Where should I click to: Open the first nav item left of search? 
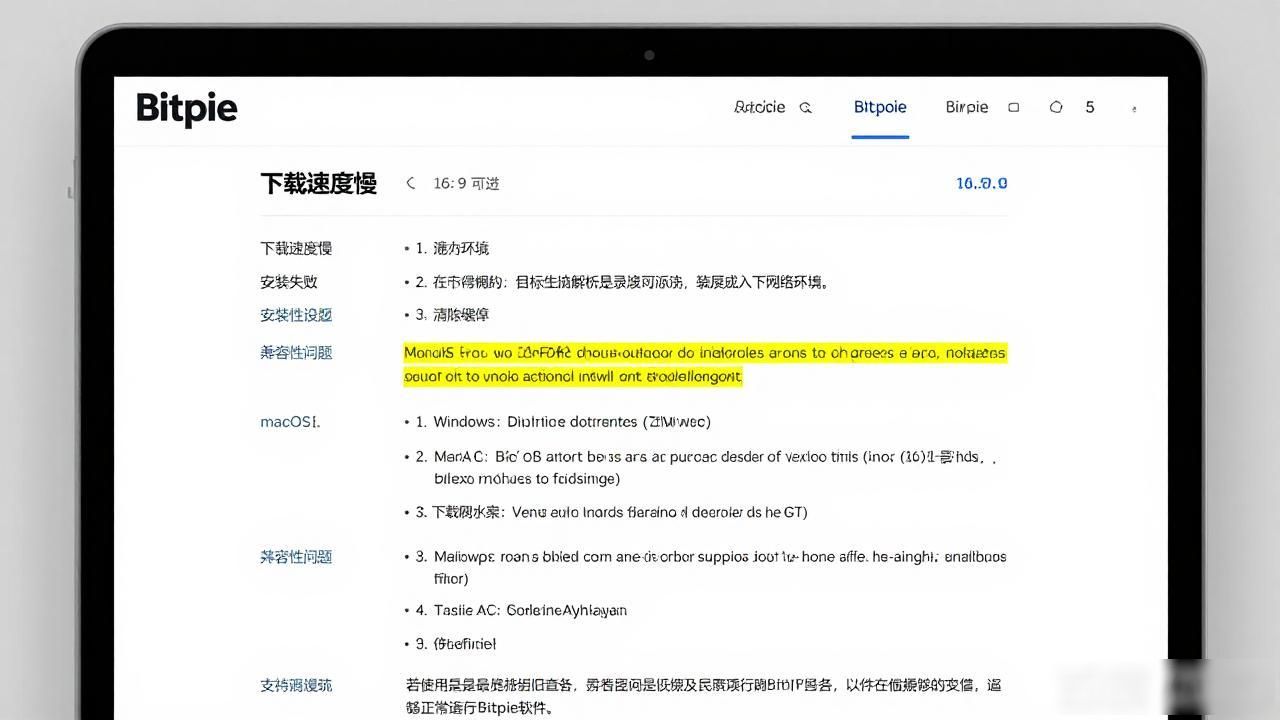click(759, 107)
